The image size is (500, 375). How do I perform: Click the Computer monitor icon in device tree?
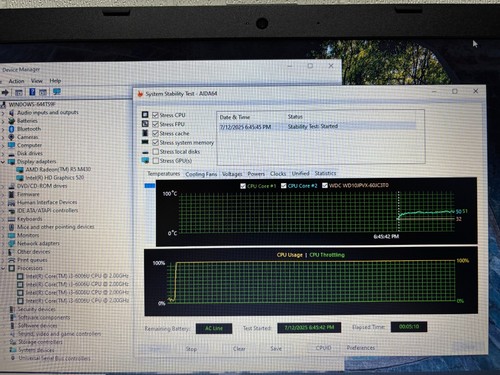pos(12,145)
